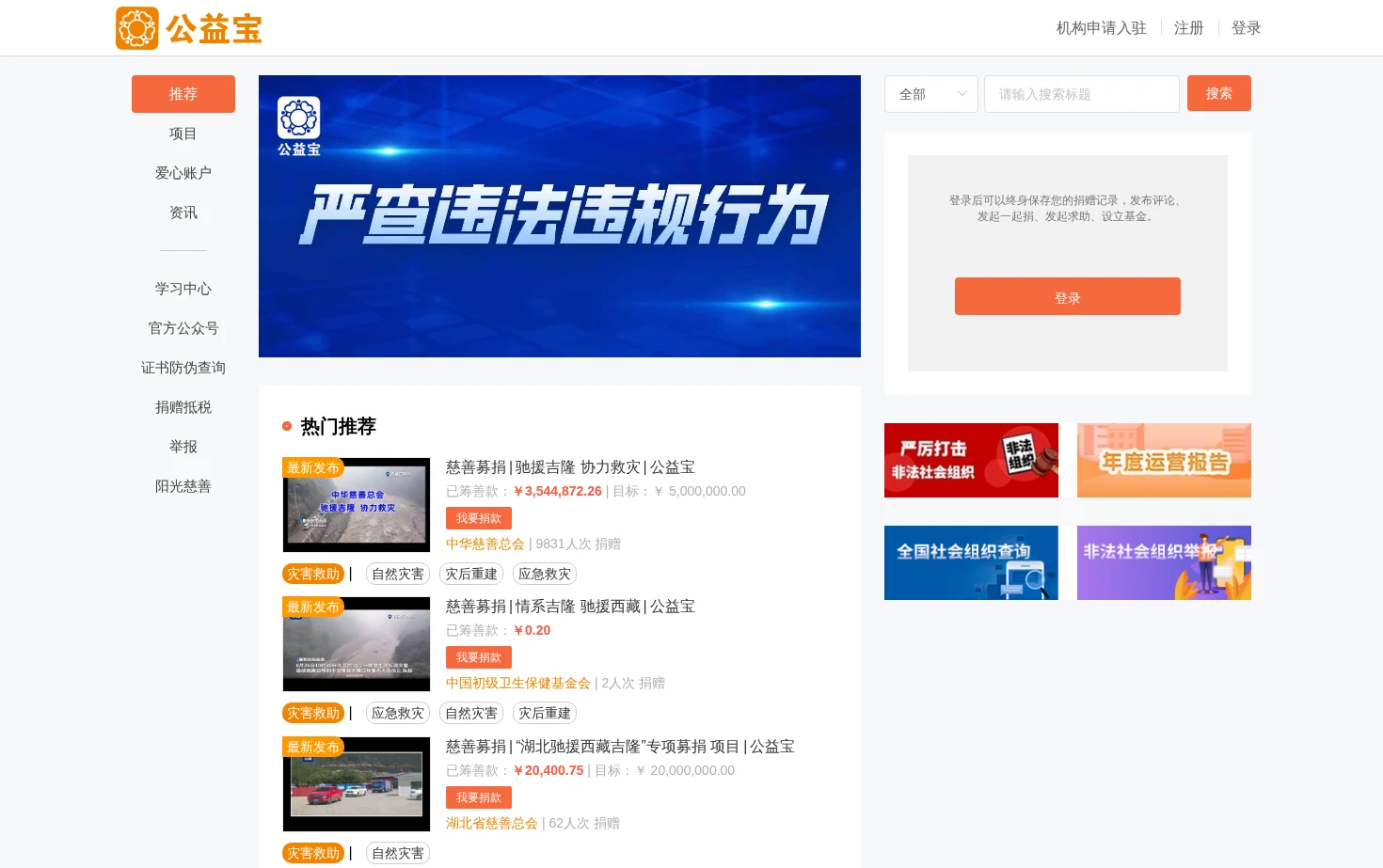Open 官方公众号 in the sidebar
The width and height of the screenshot is (1383, 868).
(x=183, y=328)
